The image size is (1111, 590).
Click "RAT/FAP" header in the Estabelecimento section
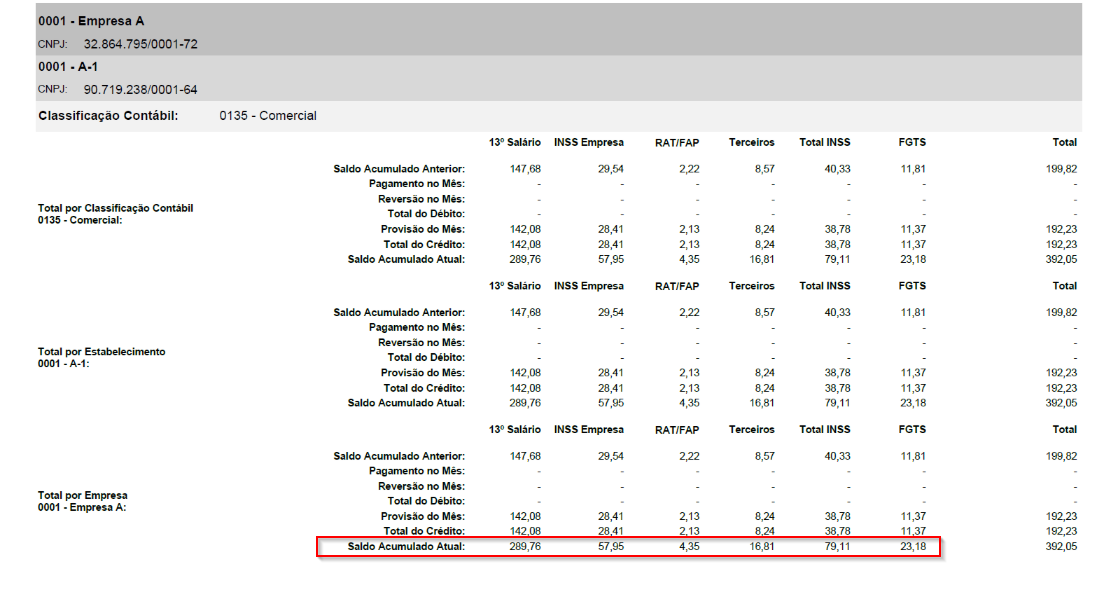tap(677, 286)
